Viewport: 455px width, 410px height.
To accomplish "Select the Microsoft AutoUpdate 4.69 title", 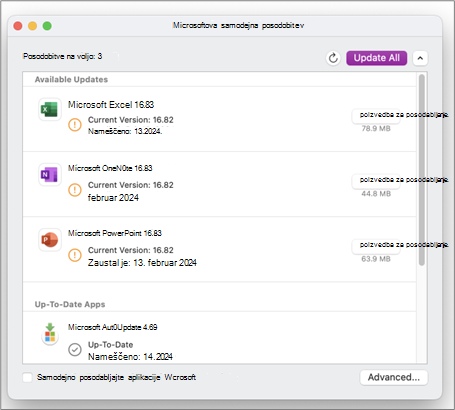I will [113, 327].
